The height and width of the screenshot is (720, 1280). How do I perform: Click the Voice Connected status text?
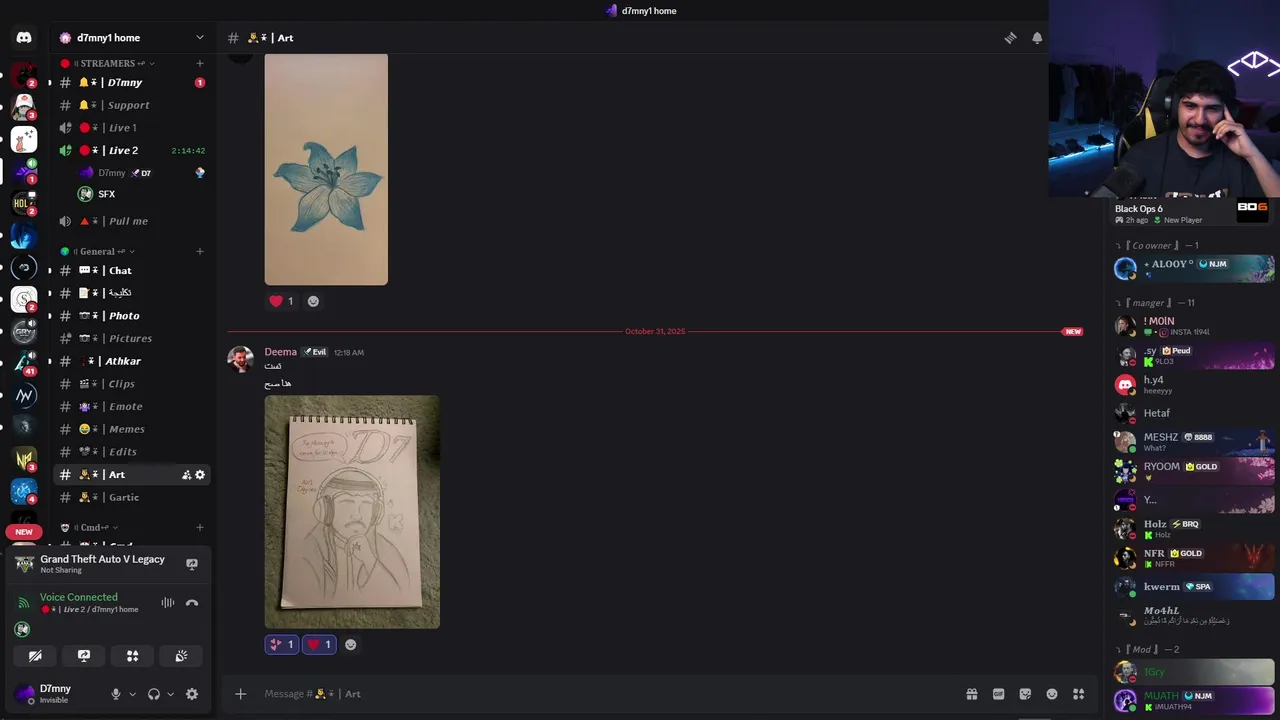click(x=78, y=597)
